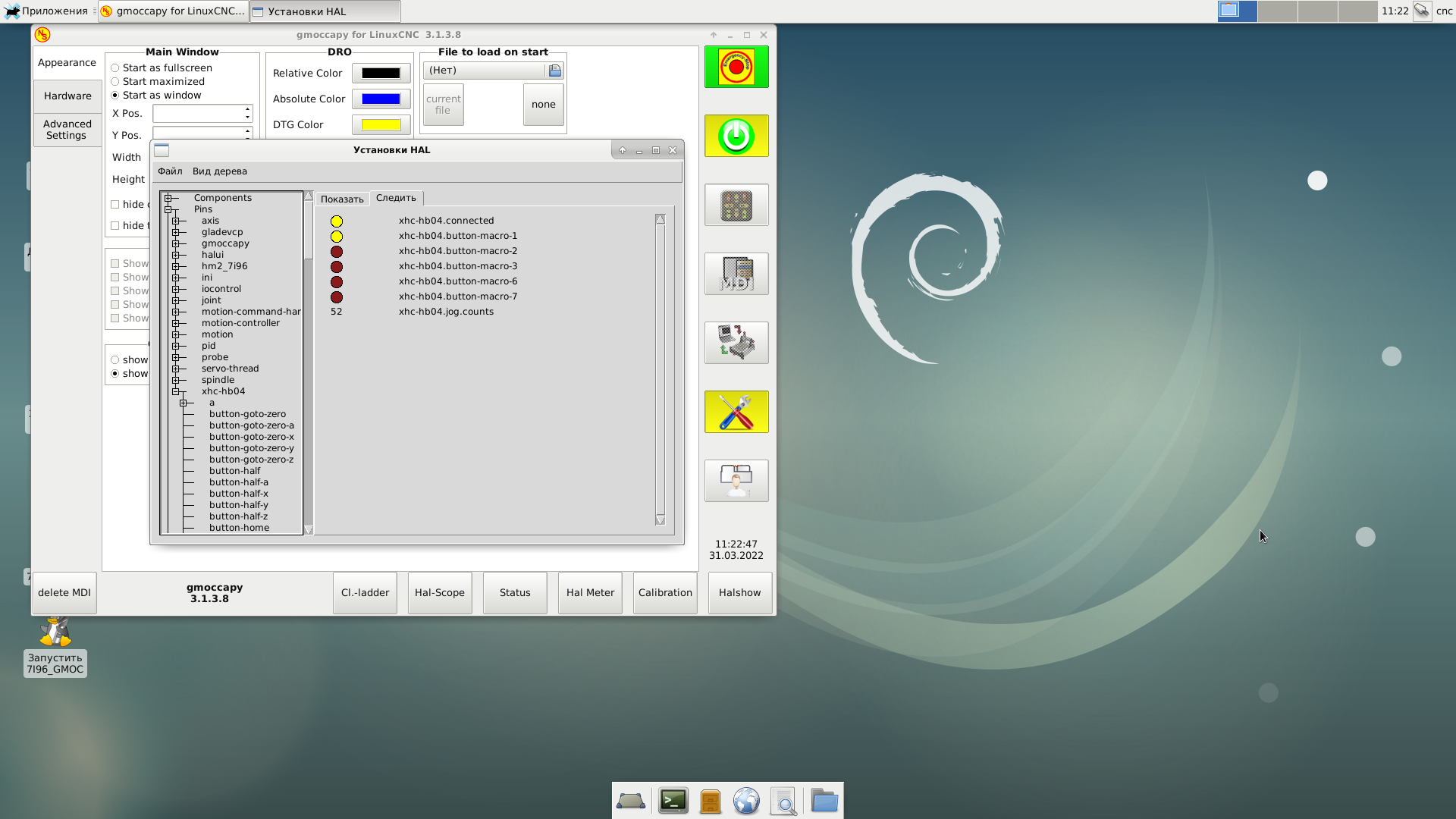Select the manual jog mode icon

pos(736,205)
